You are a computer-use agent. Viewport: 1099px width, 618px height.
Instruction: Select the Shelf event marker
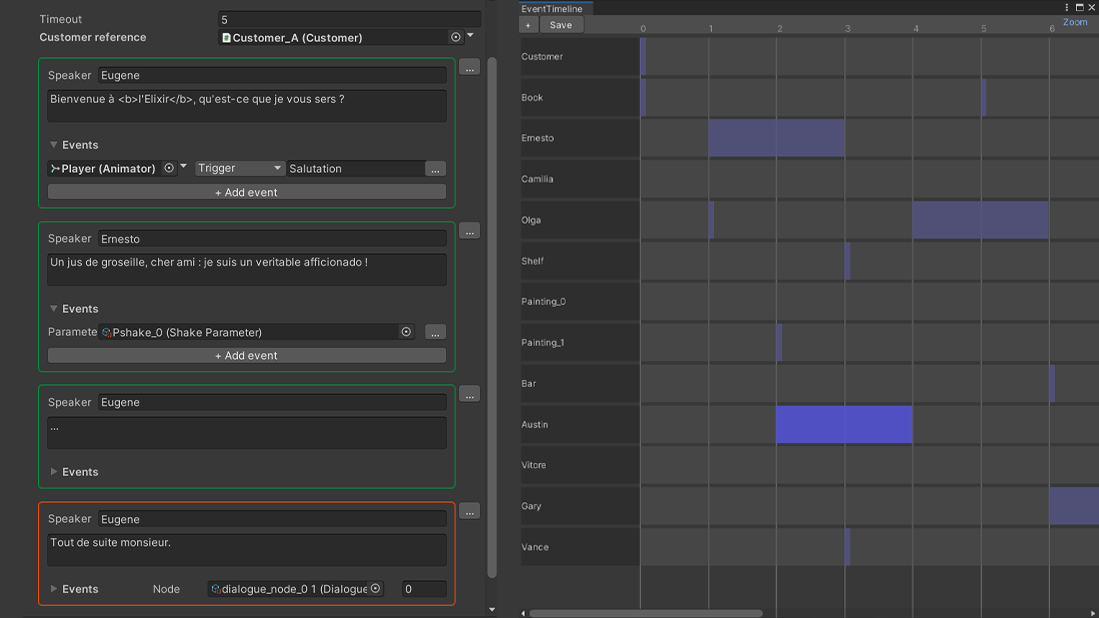point(847,261)
